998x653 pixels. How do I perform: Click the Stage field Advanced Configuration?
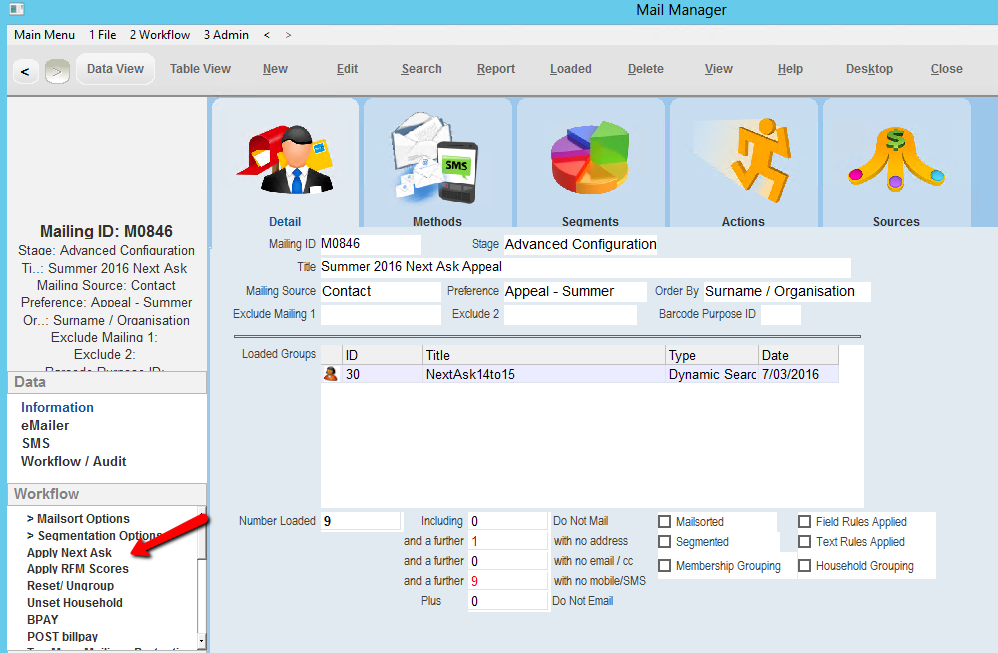pos(580,244)
